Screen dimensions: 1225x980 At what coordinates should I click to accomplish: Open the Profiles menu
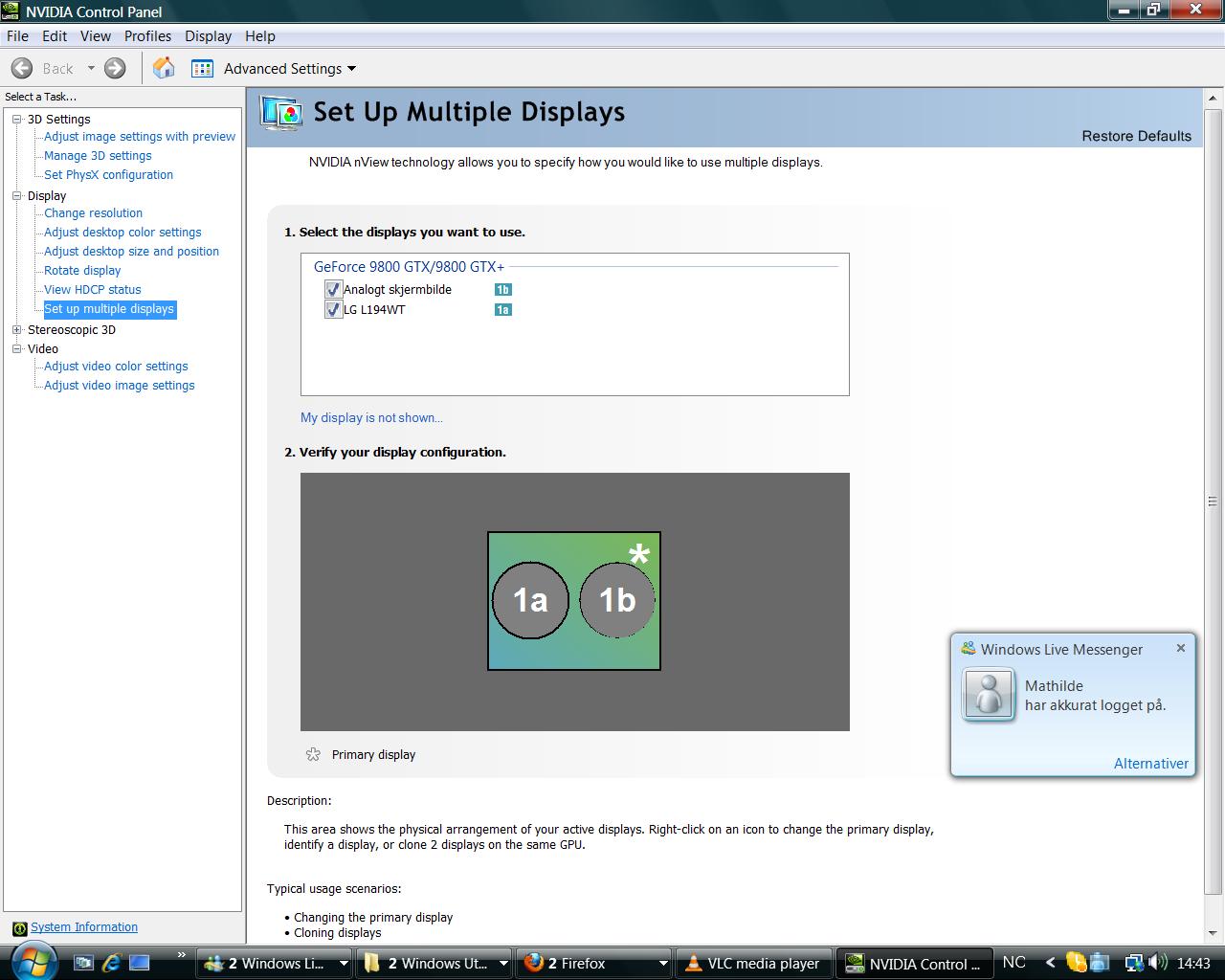point(147,35)
